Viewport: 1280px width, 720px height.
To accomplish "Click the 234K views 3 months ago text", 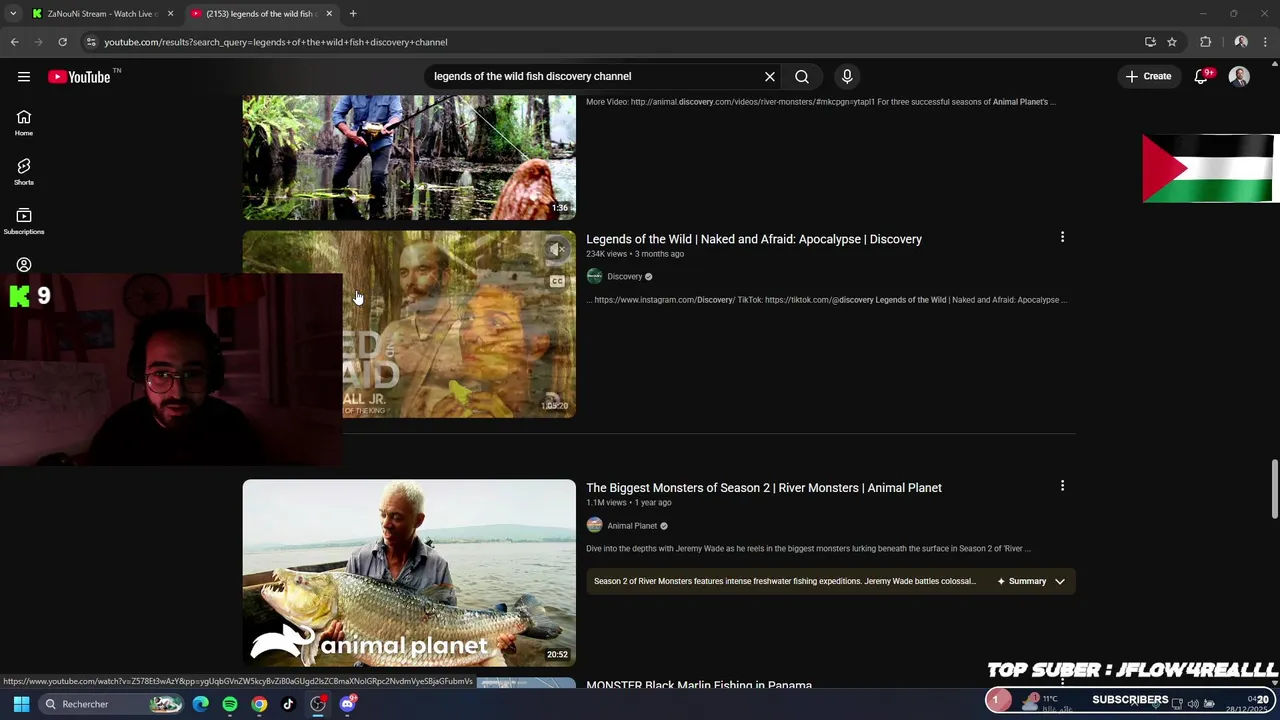I will [x=635, y=254].
